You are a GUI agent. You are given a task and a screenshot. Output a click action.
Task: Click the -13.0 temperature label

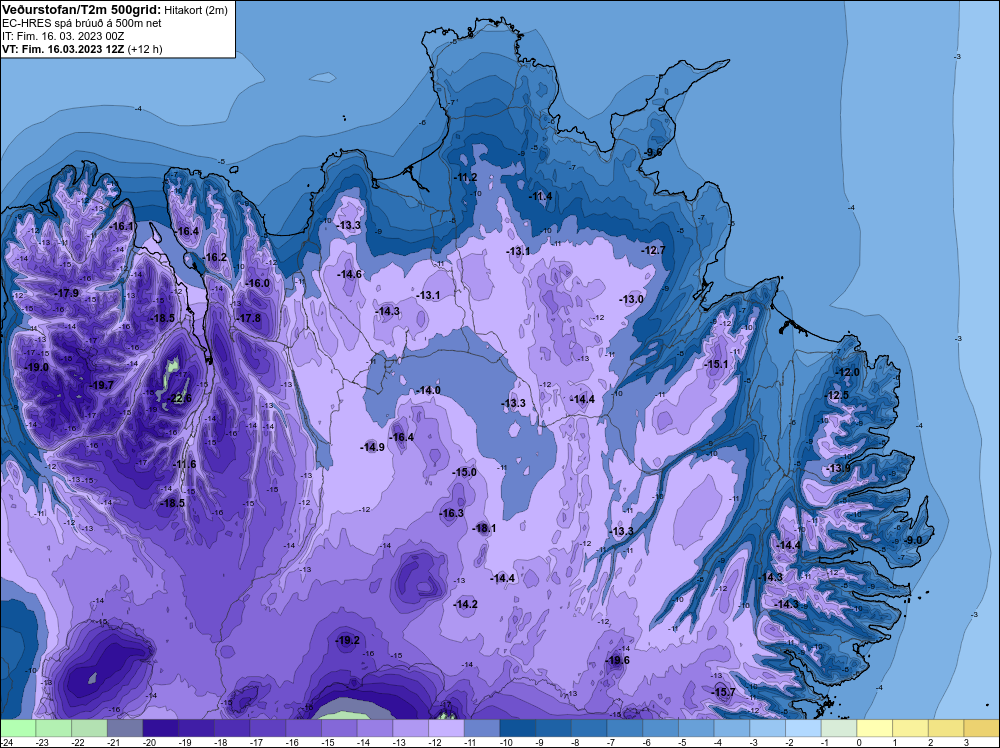tap(631, 299)
